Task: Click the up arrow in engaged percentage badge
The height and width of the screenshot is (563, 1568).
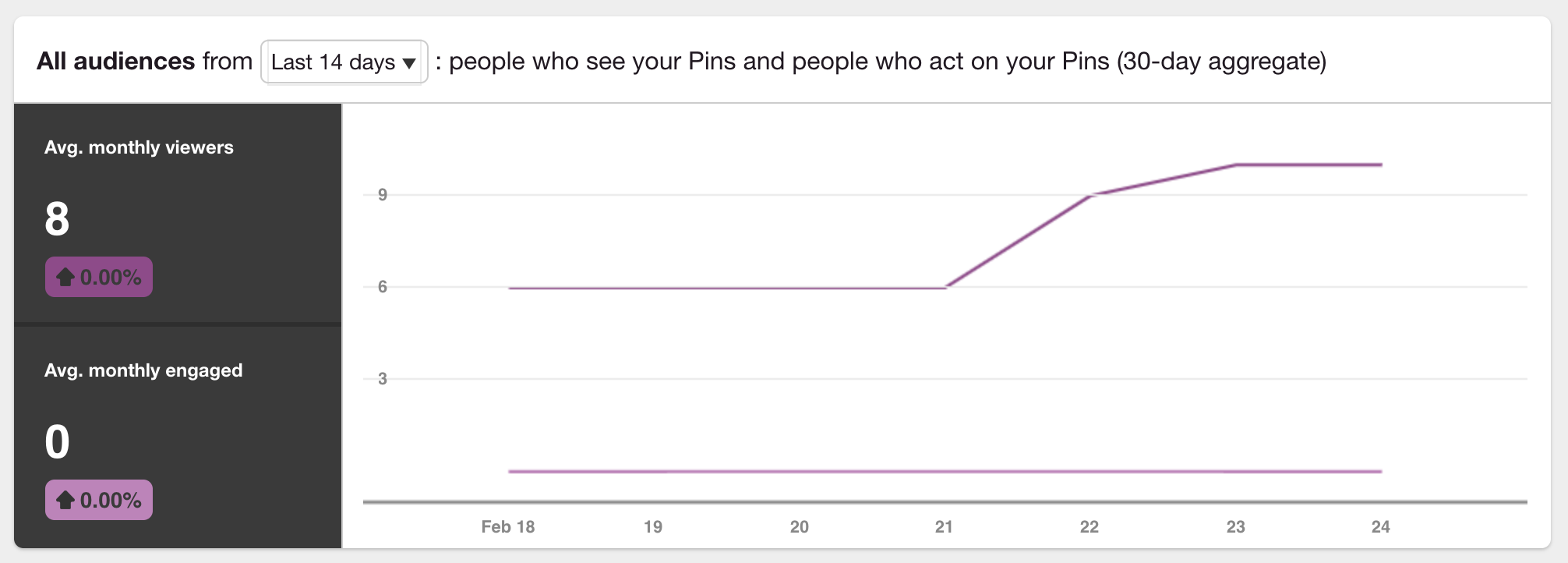Action: point(65,500)
